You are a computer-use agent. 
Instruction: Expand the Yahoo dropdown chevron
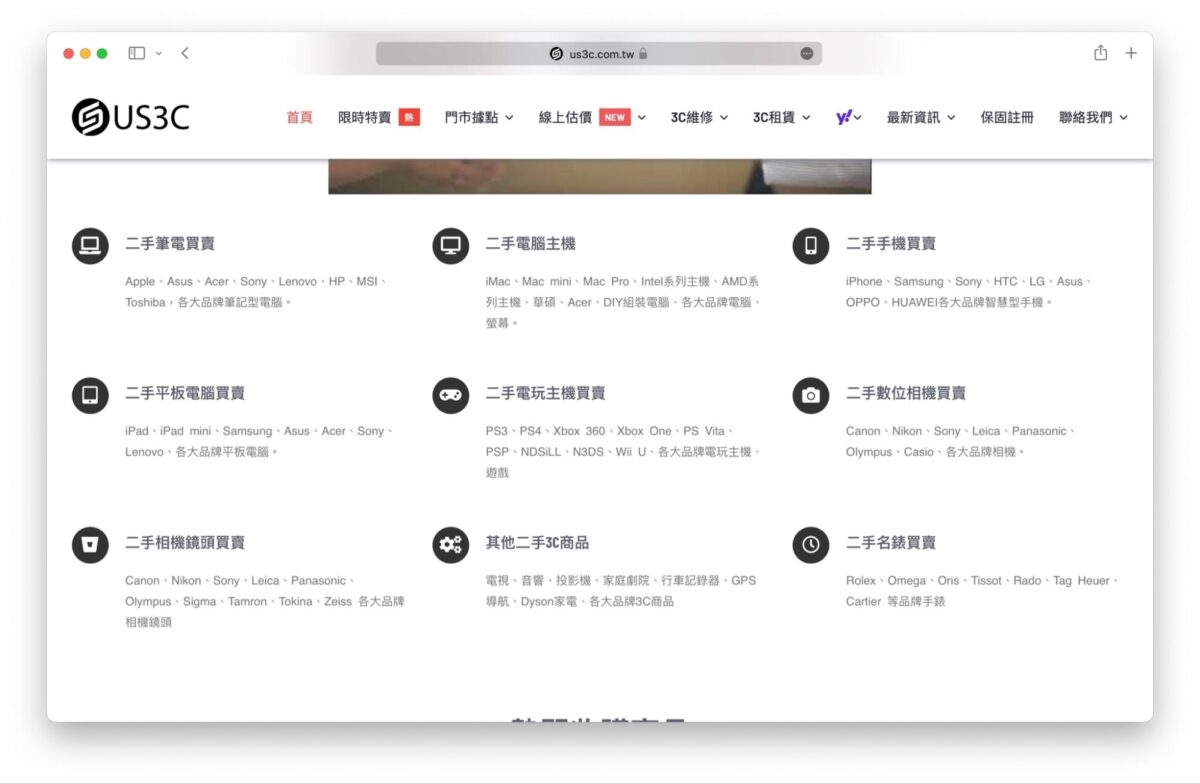point(858,117)
